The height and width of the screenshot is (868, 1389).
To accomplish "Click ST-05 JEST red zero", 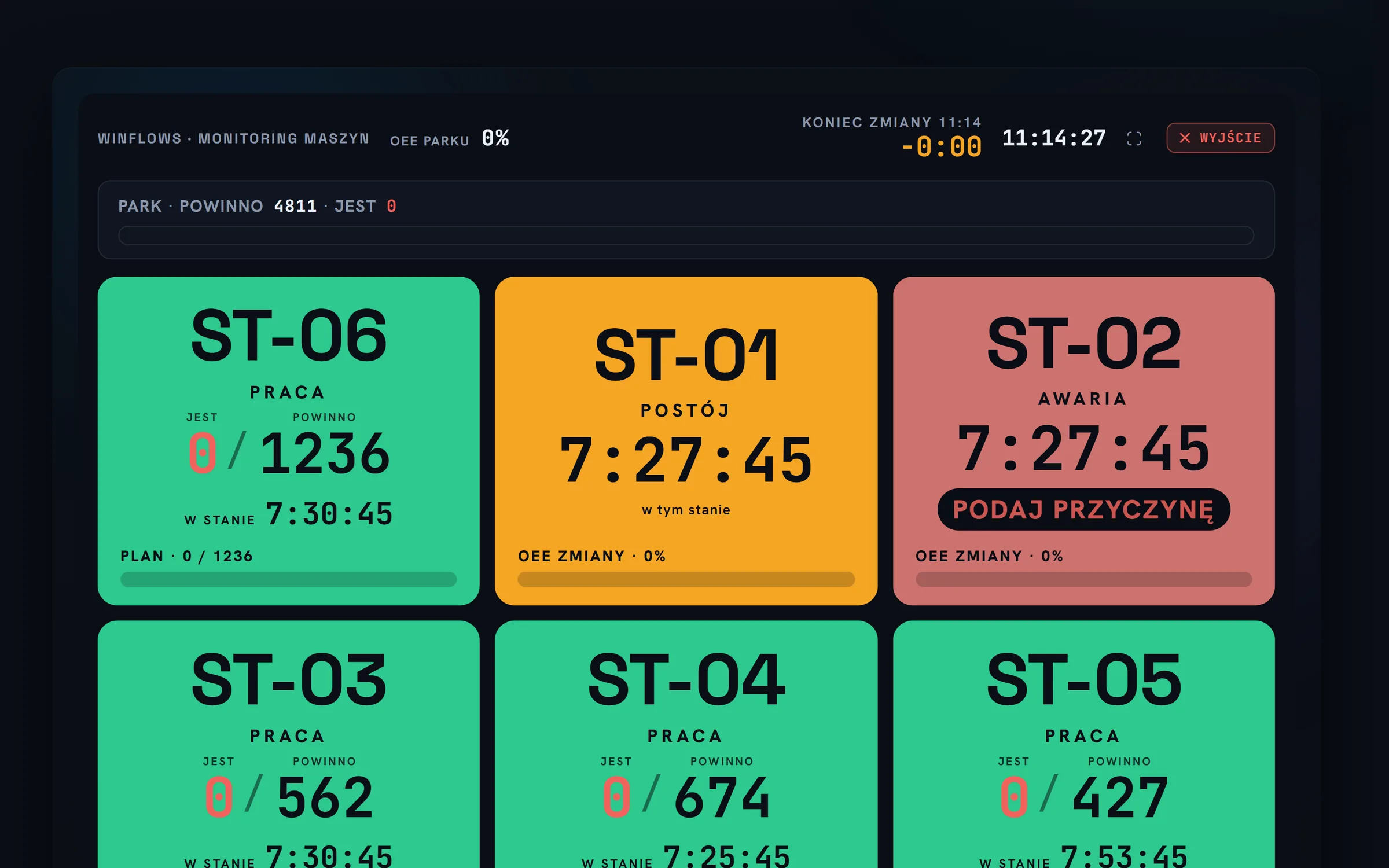I will point(1014,797).
